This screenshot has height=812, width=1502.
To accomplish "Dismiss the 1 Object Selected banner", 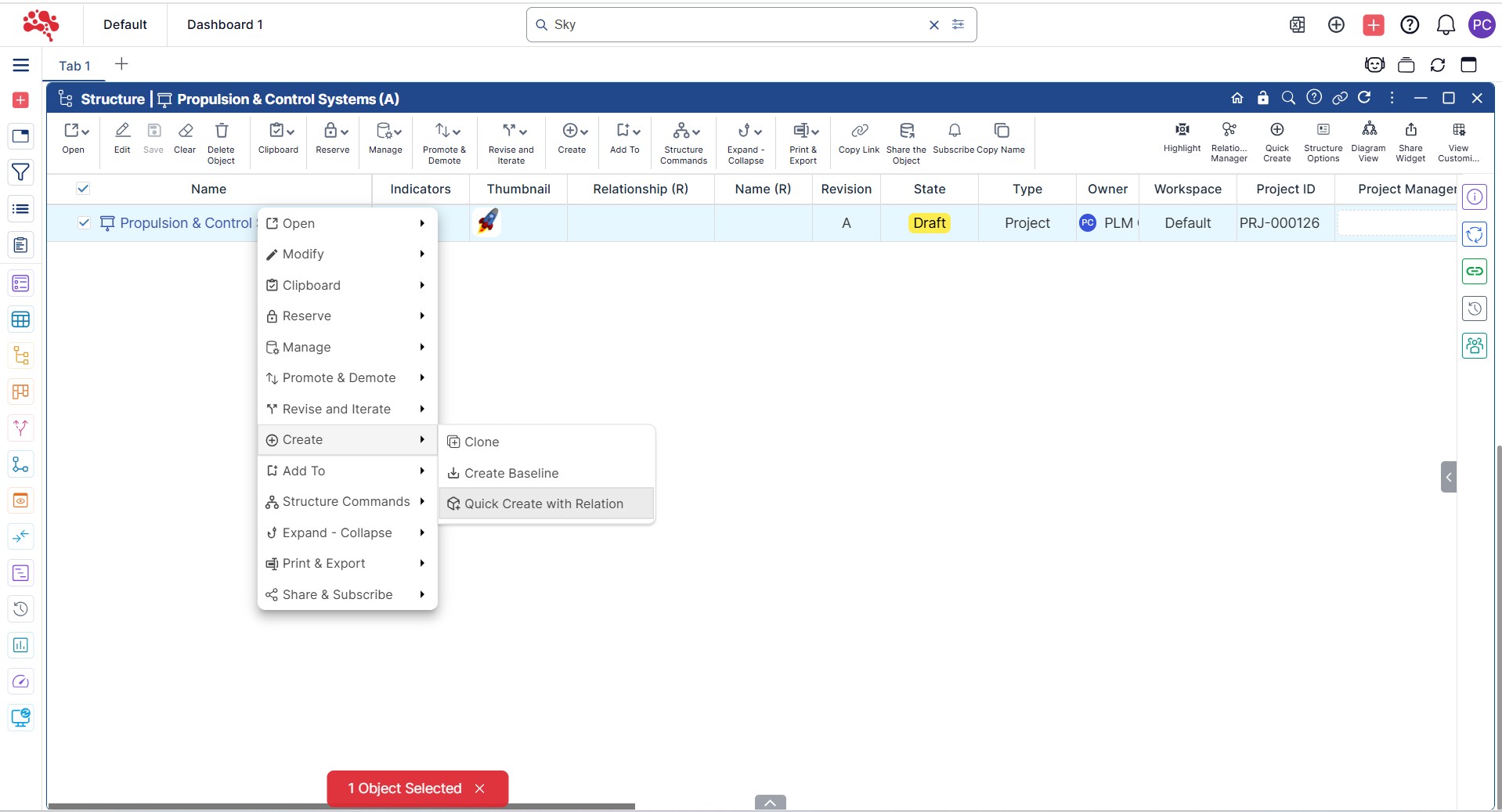I will coord(480,789).
